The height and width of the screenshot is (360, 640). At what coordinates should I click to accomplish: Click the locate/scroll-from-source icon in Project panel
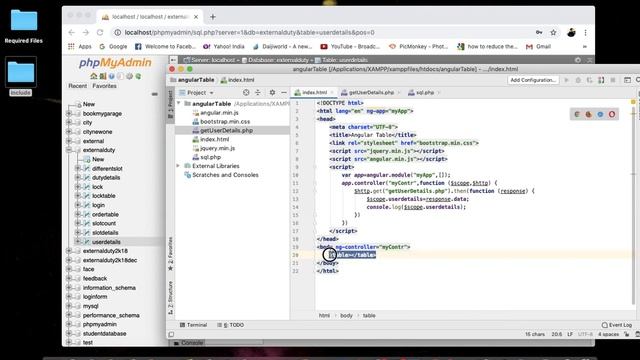tap(246, 93)
